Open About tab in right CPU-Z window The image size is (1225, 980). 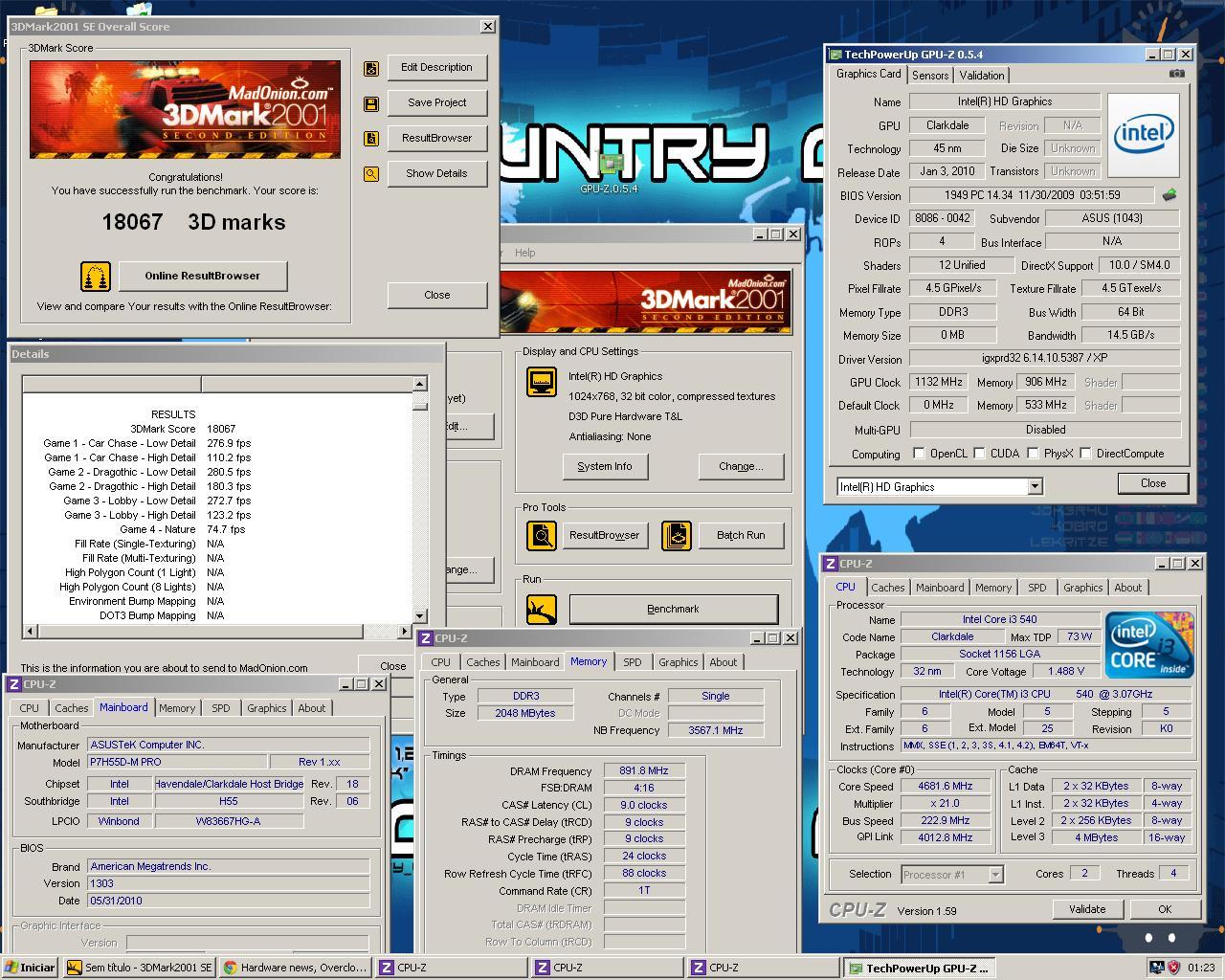pos(1128,589)
